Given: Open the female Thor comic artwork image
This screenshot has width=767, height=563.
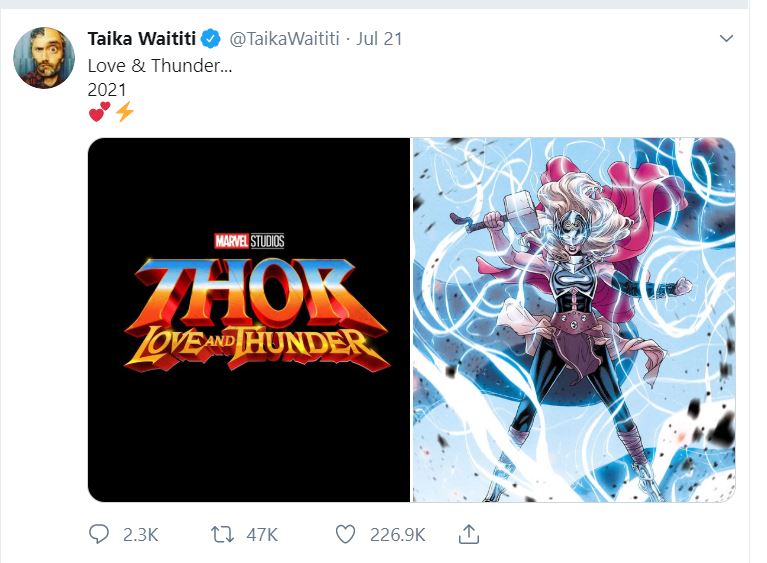Looking at the screenshot, I should point(573,319).
